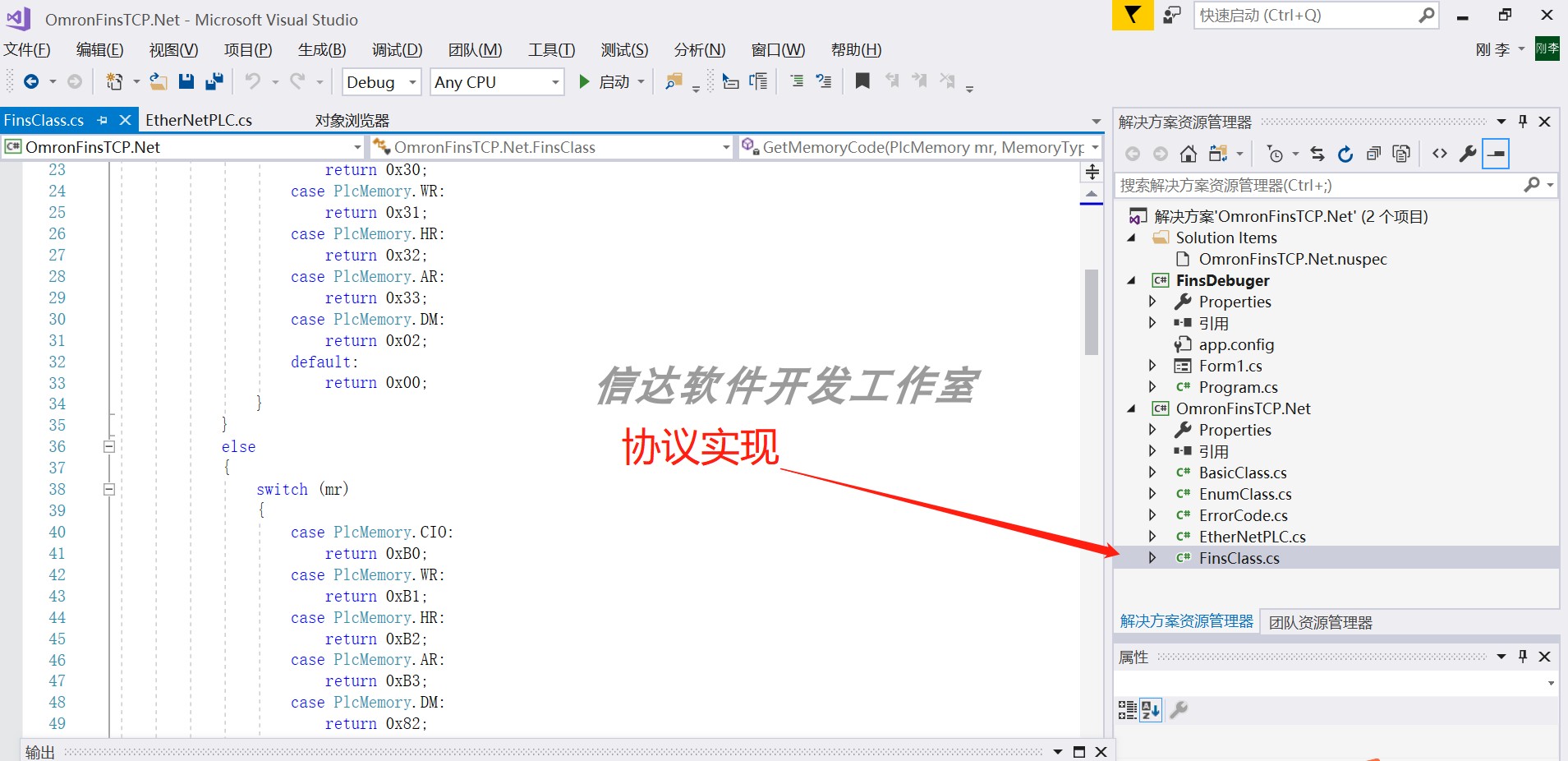The height and width of the screenshot is (761, 1568).
Task: Click the Quick Launch search box
Action: (1316, 15)
